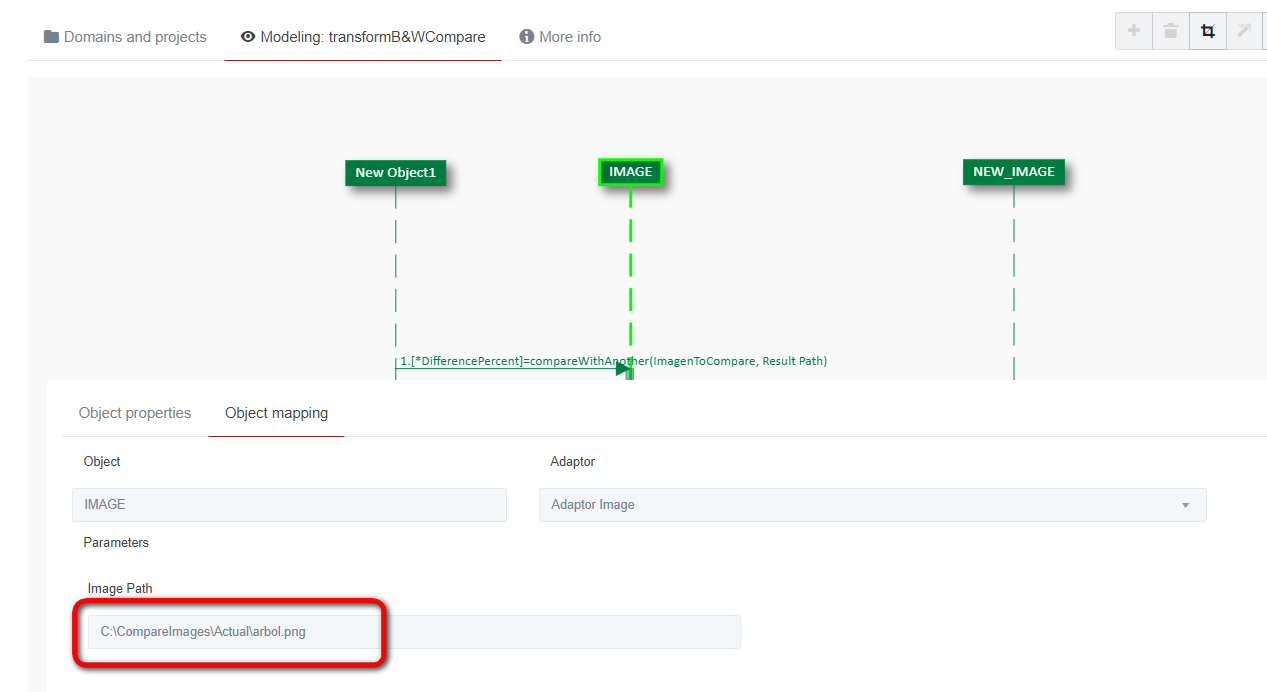Click the message arrowhead on IMAGE lifeline
Image resolution: width=1267 pixels, height=692 pixels.
(623, 369)
